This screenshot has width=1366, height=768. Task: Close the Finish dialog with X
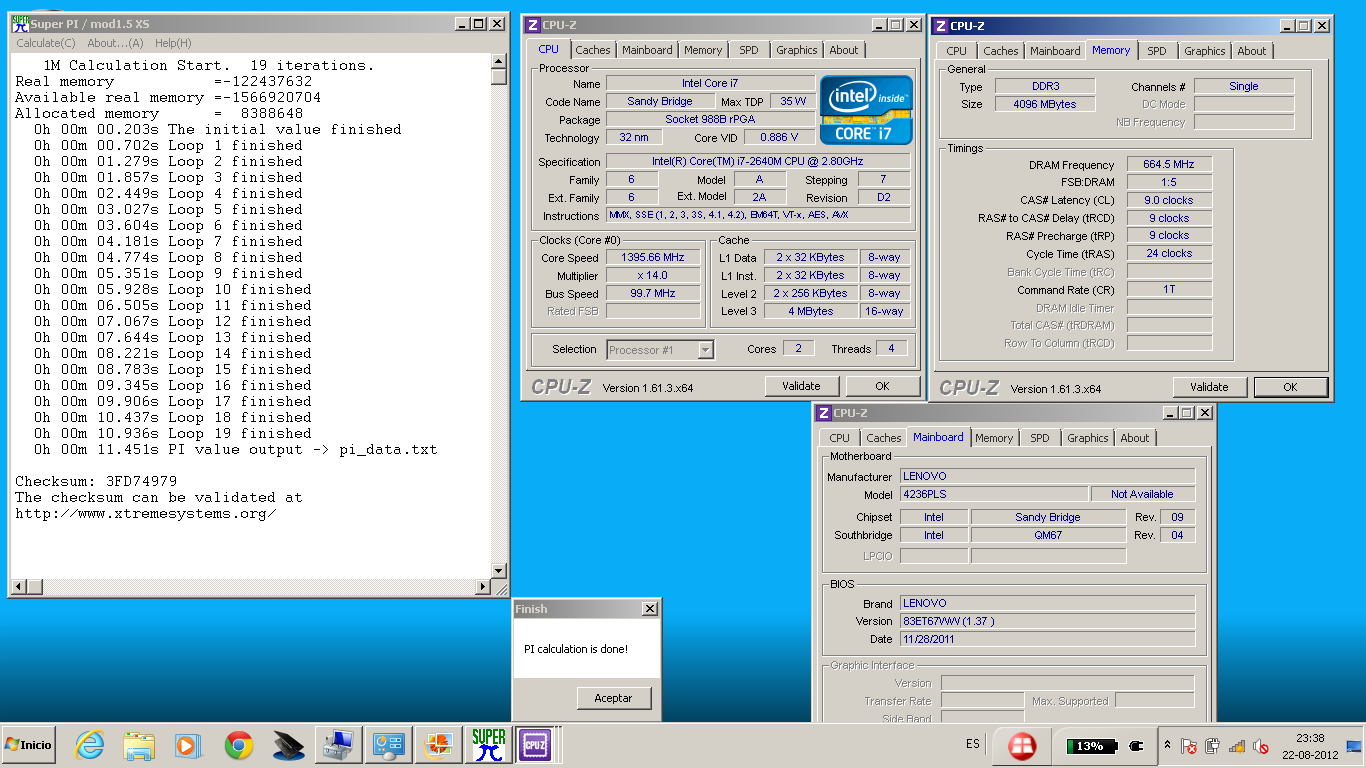pyautogui.click(x=650, y=608)
